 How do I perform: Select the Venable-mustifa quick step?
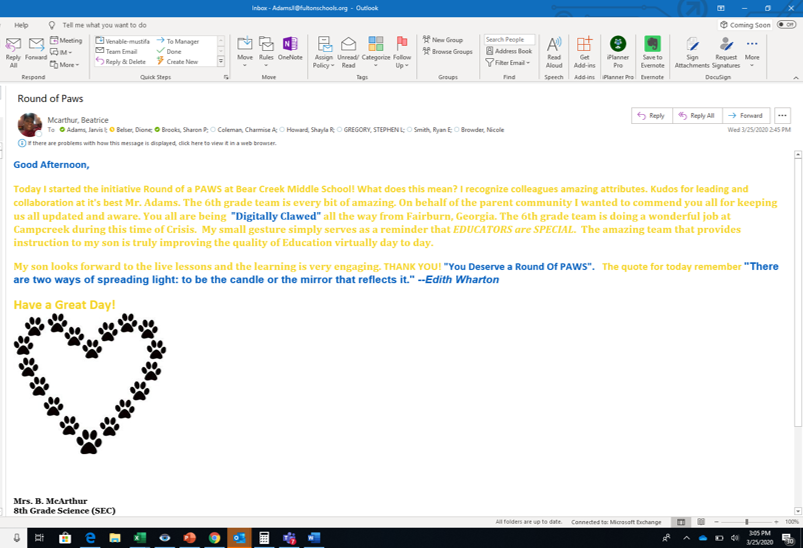coord(122,41)
